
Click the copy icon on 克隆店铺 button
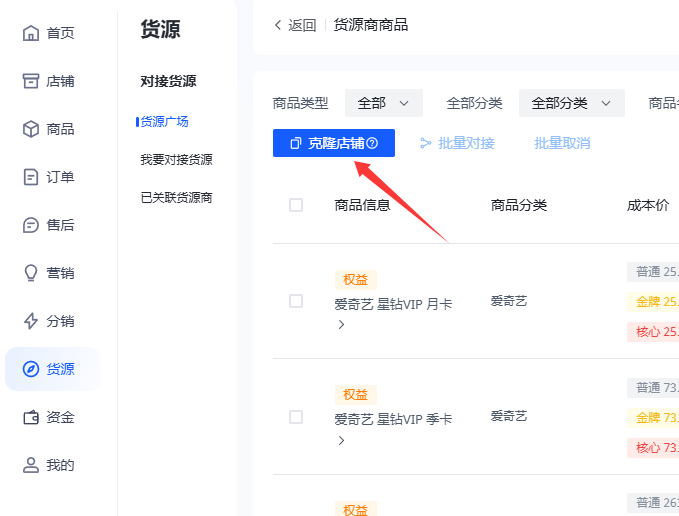(295, 143)
